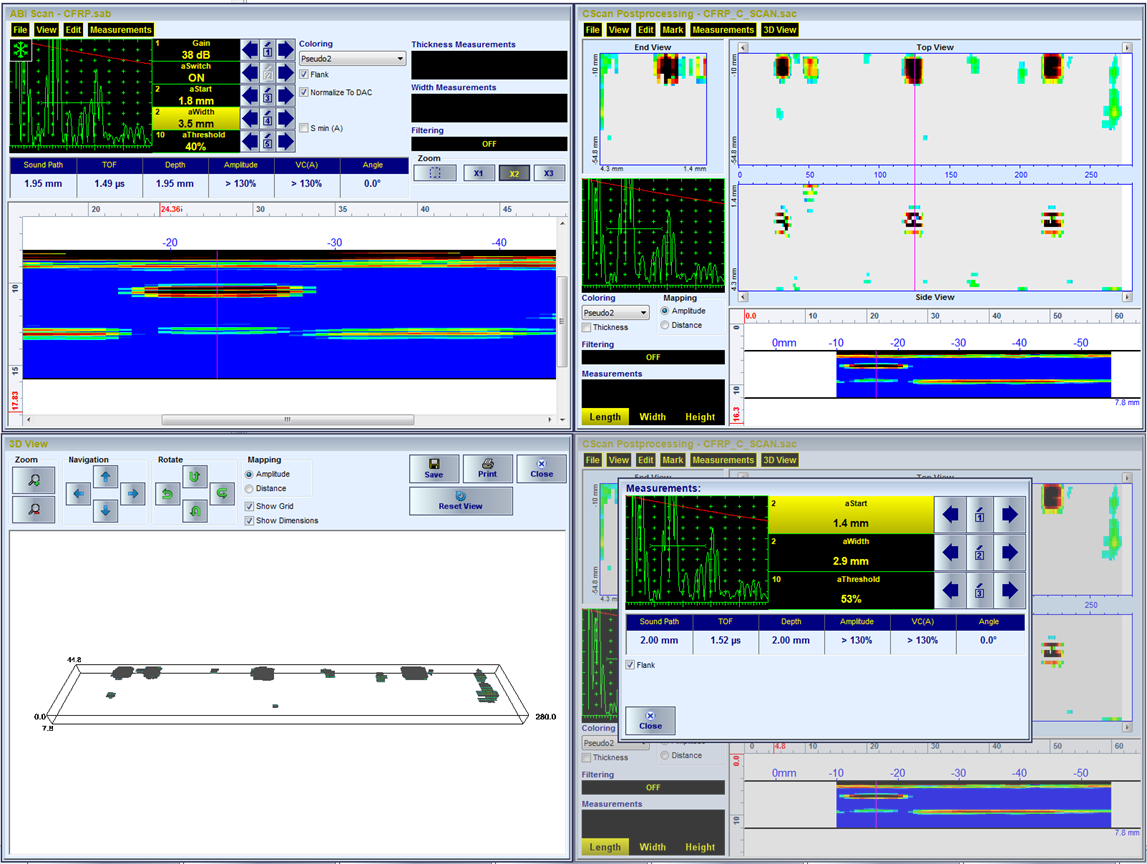The height and width of the screenshot is (864, 1147).
Task: Click Filtering OFF in top CScan window
Action: tap(653, 357)
